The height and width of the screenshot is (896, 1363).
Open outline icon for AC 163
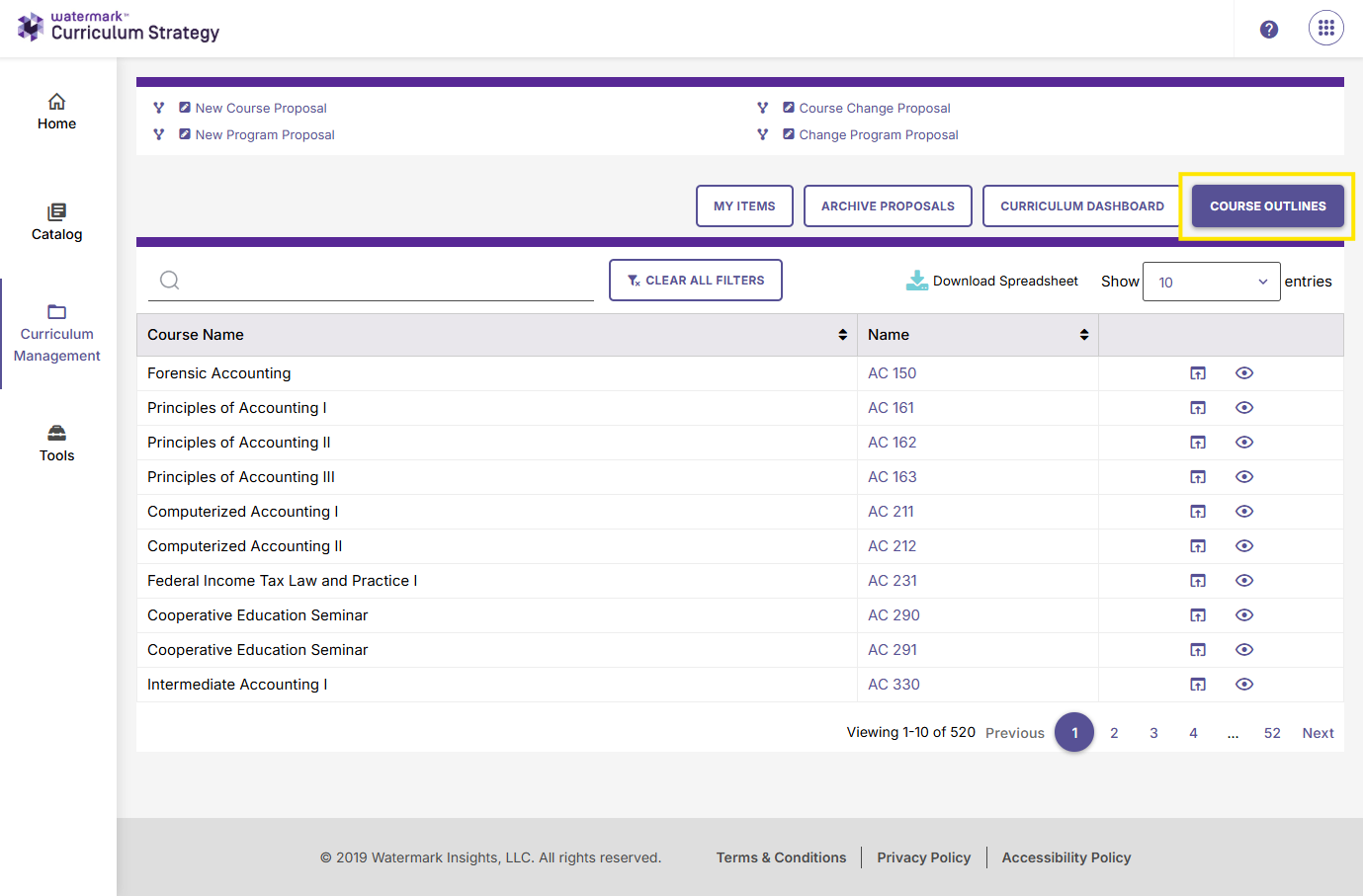[1198, 477]
